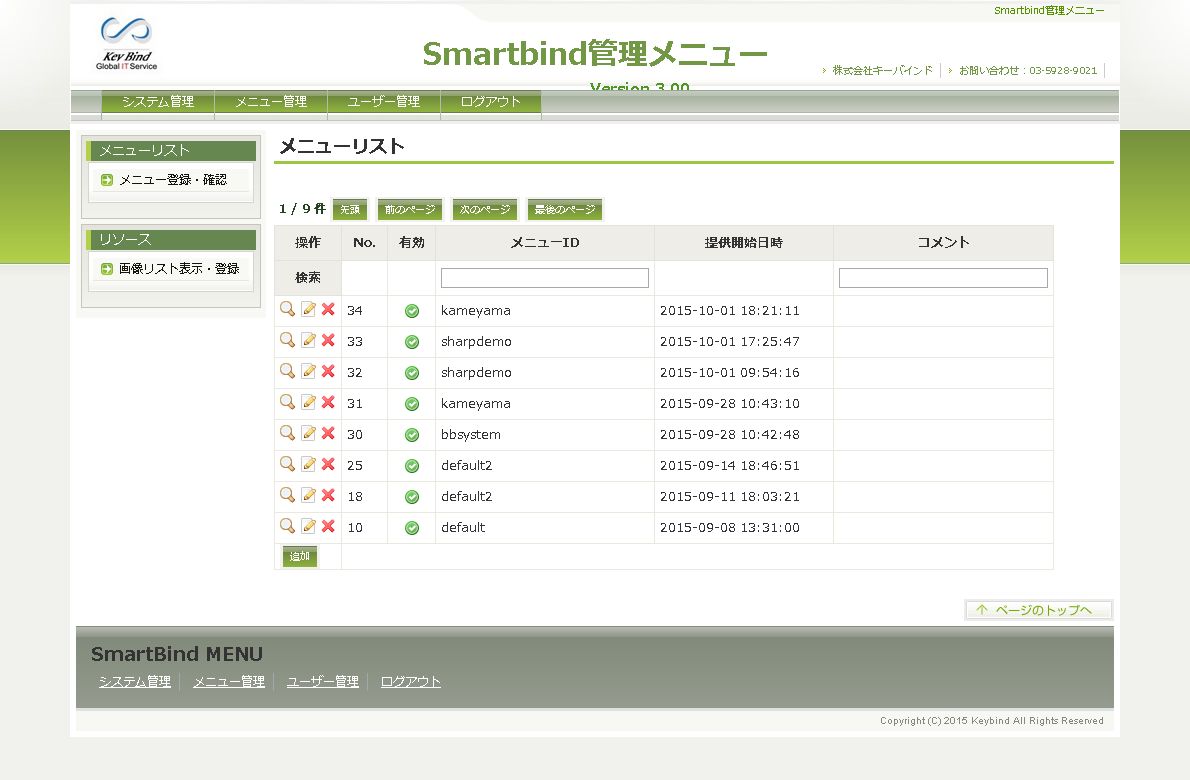This screenshot has width=1190, height=780.
Task: Delete menu No. 25 default2
Action: point(328,464)
